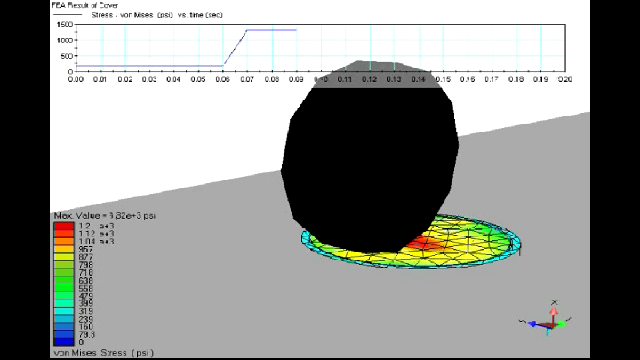640x360 pixels.
Task: Click the 79.8 legend value
Action: tap(87, 334)
